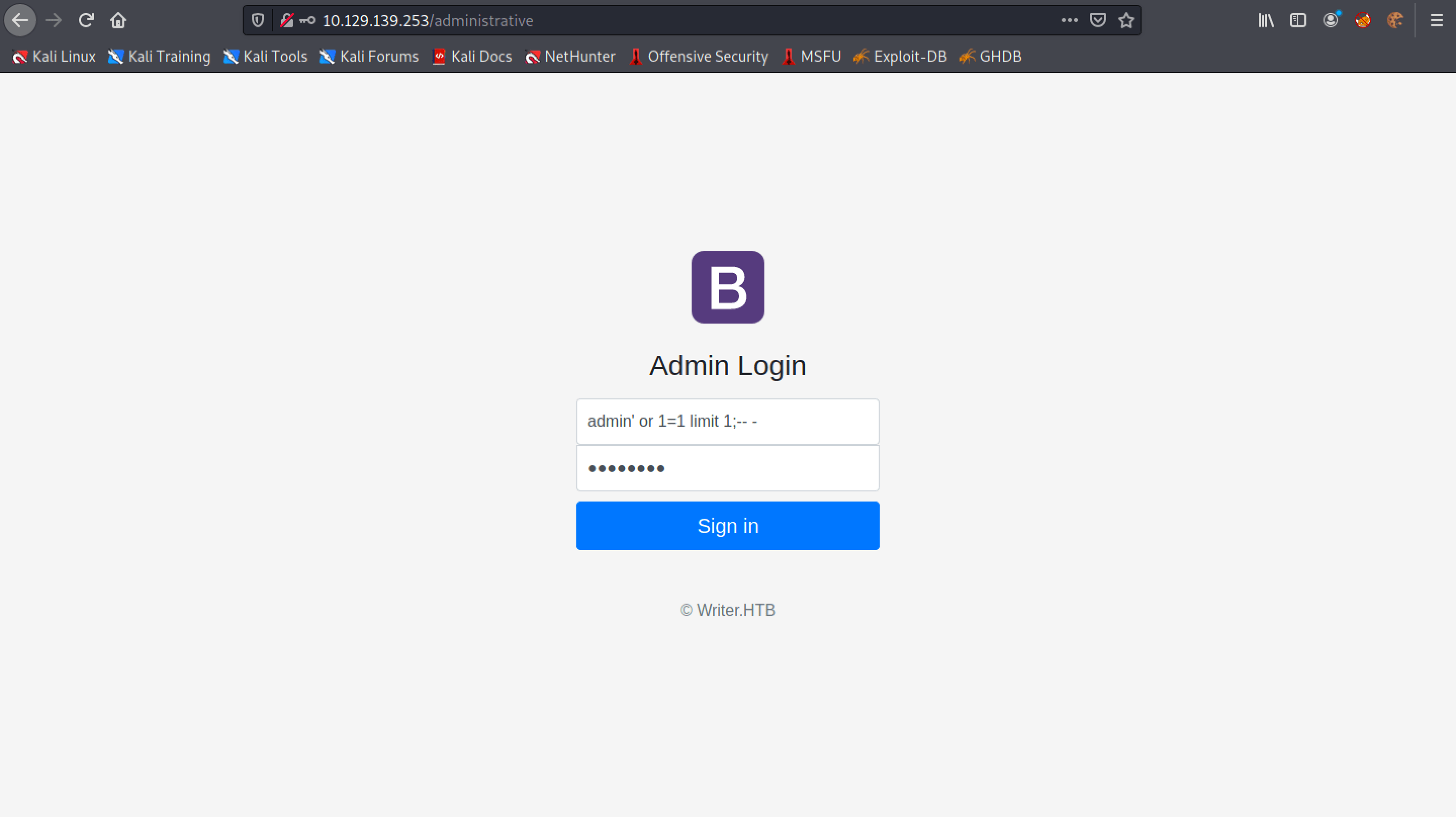Click the insecure connection lock icon
The width and height of the screenshot is (1456, 817).
(x=287, y=21)
